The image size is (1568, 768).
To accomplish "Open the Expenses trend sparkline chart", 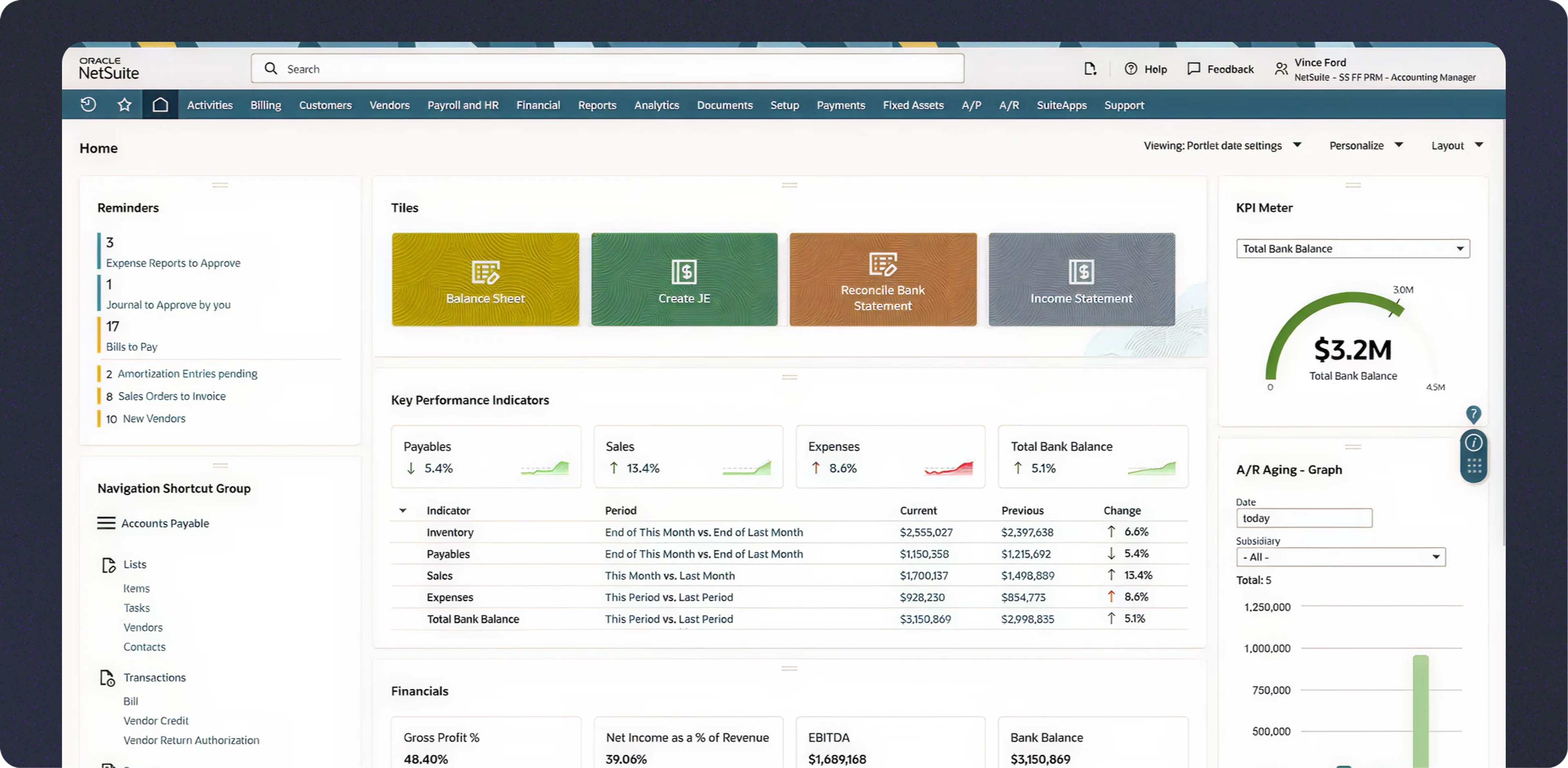I will click(x=948, y=468).
